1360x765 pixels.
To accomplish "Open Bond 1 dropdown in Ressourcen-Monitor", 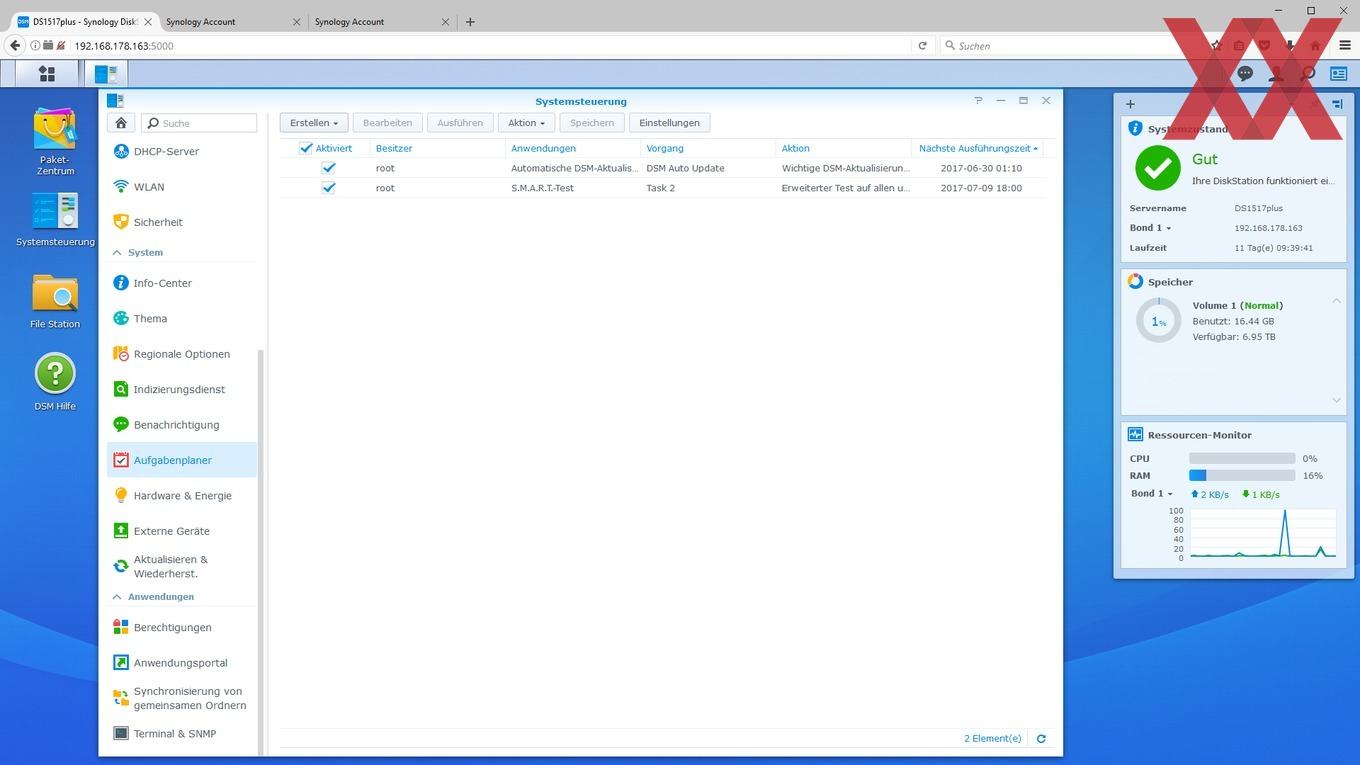I will (1152, 494).
